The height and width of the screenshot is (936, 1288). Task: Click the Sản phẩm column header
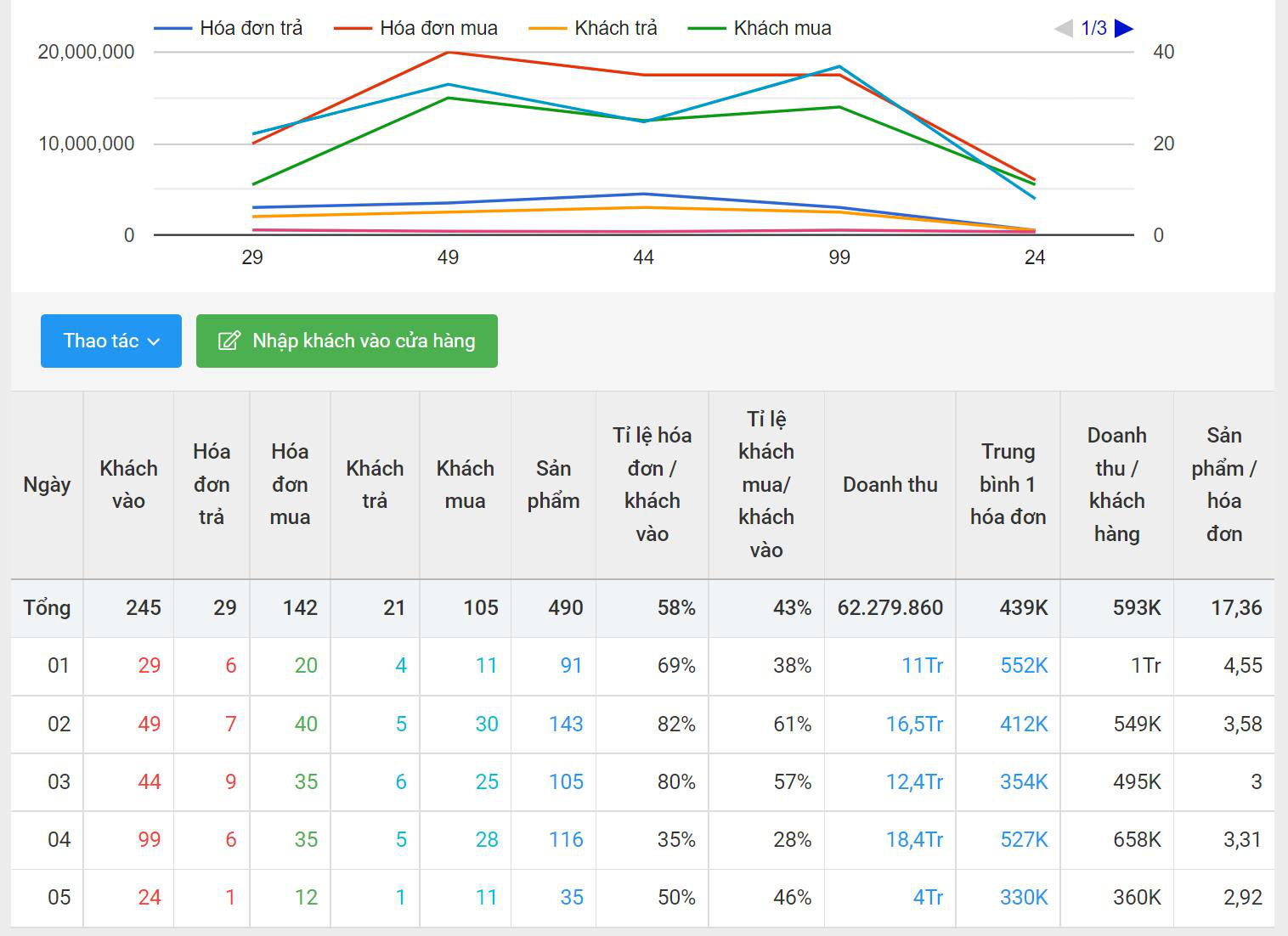[553, 485]
